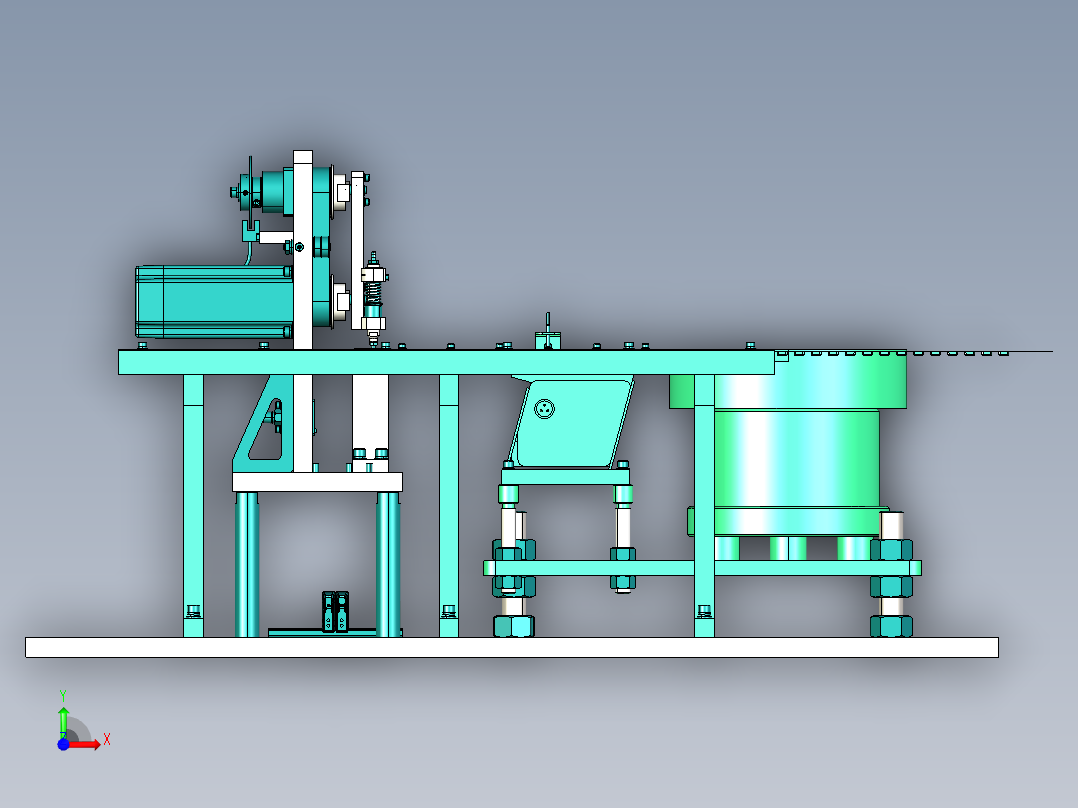Select the vibratory bowl feeder cylinder
This screenshot has width=1078, height=808.
click(x=796, y=459)
